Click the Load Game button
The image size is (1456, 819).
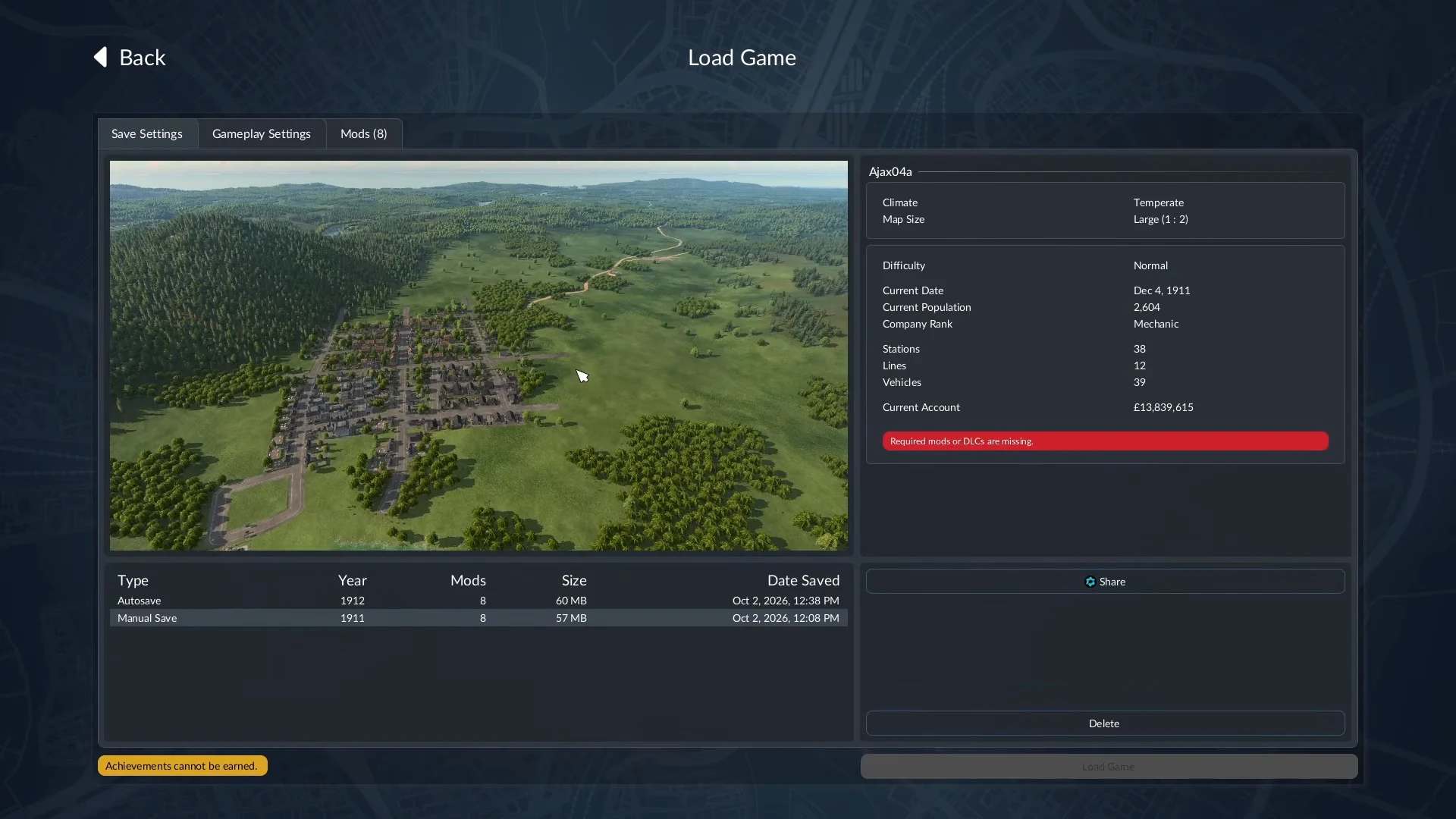click(1109, 767)
